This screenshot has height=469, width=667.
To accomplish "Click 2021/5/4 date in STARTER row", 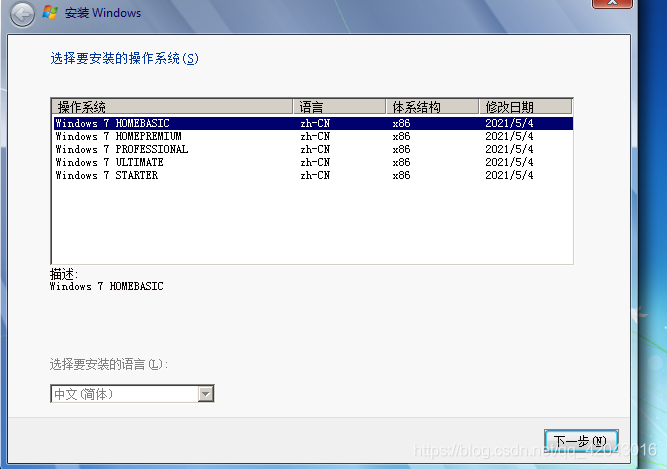I will tap(509, 175).
